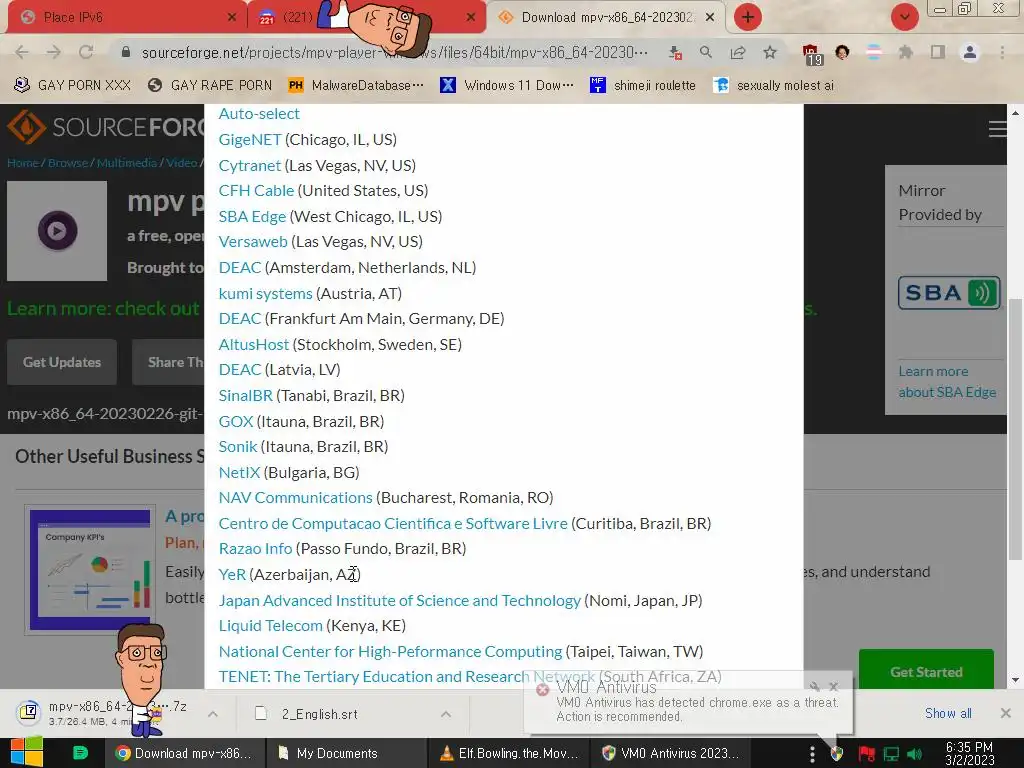Image resolution: width=1024 pixels, height=768 pixels.
Task: Select the Cytranet Las Vegas mirror
Action: 250,165
